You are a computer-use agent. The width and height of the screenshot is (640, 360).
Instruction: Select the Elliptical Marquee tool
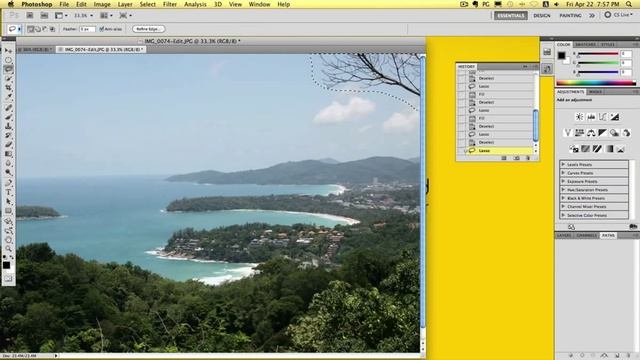[8, 60]
